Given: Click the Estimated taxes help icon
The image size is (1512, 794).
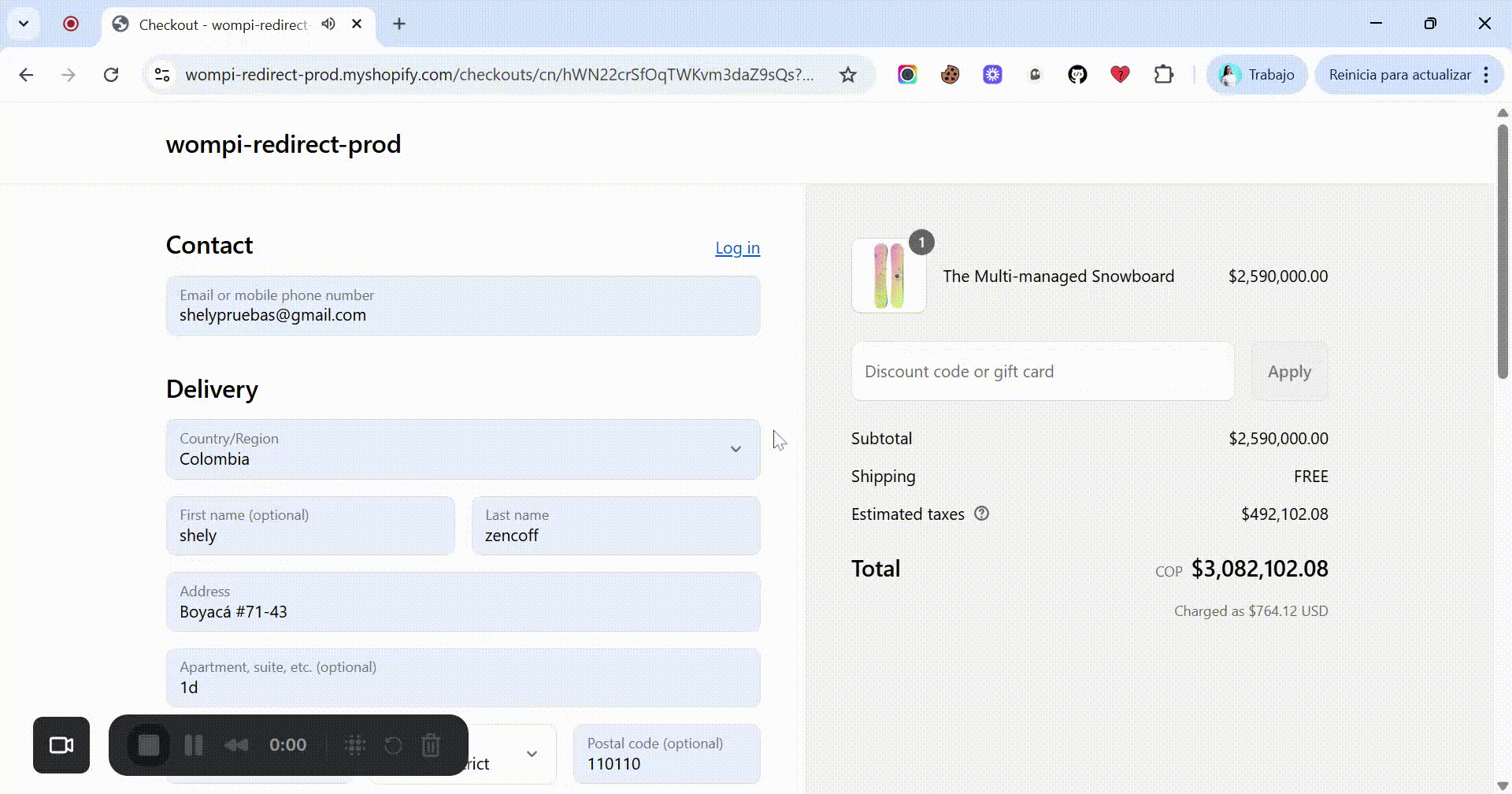Looking at the screenshot, I should click(981, 513).
